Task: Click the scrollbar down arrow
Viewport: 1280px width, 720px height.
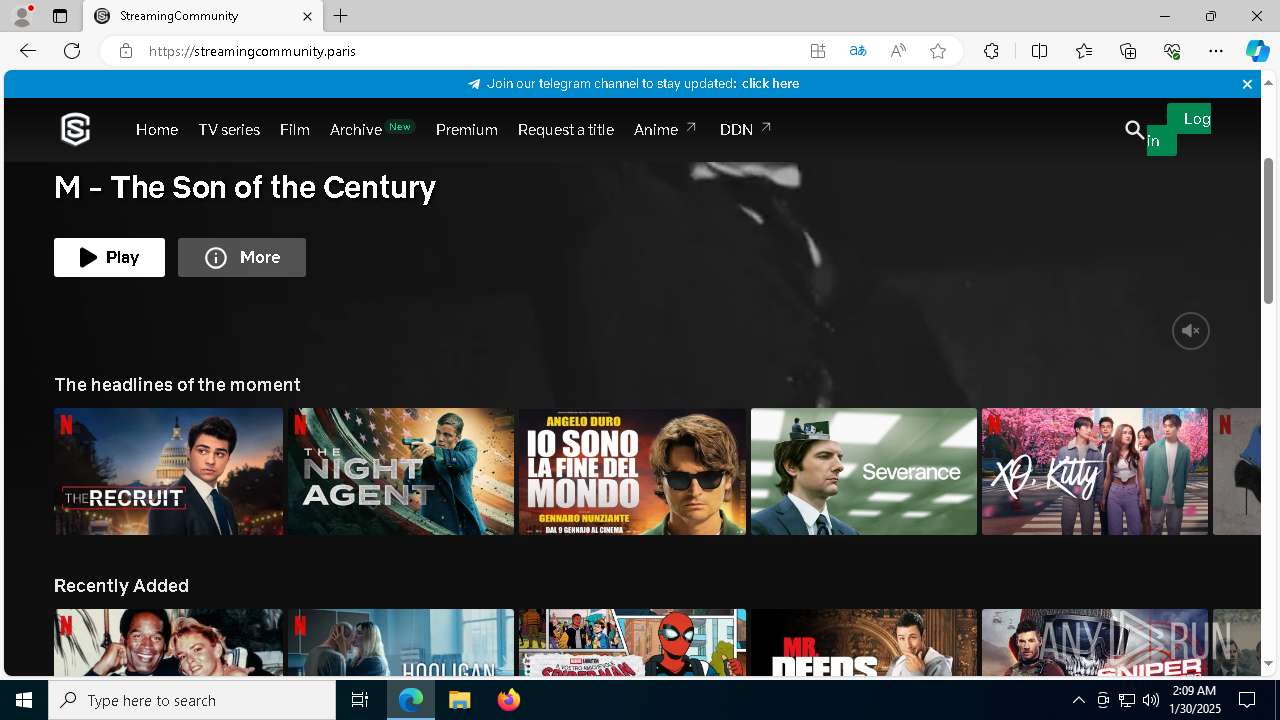Action: click(x=1269, y=664)
